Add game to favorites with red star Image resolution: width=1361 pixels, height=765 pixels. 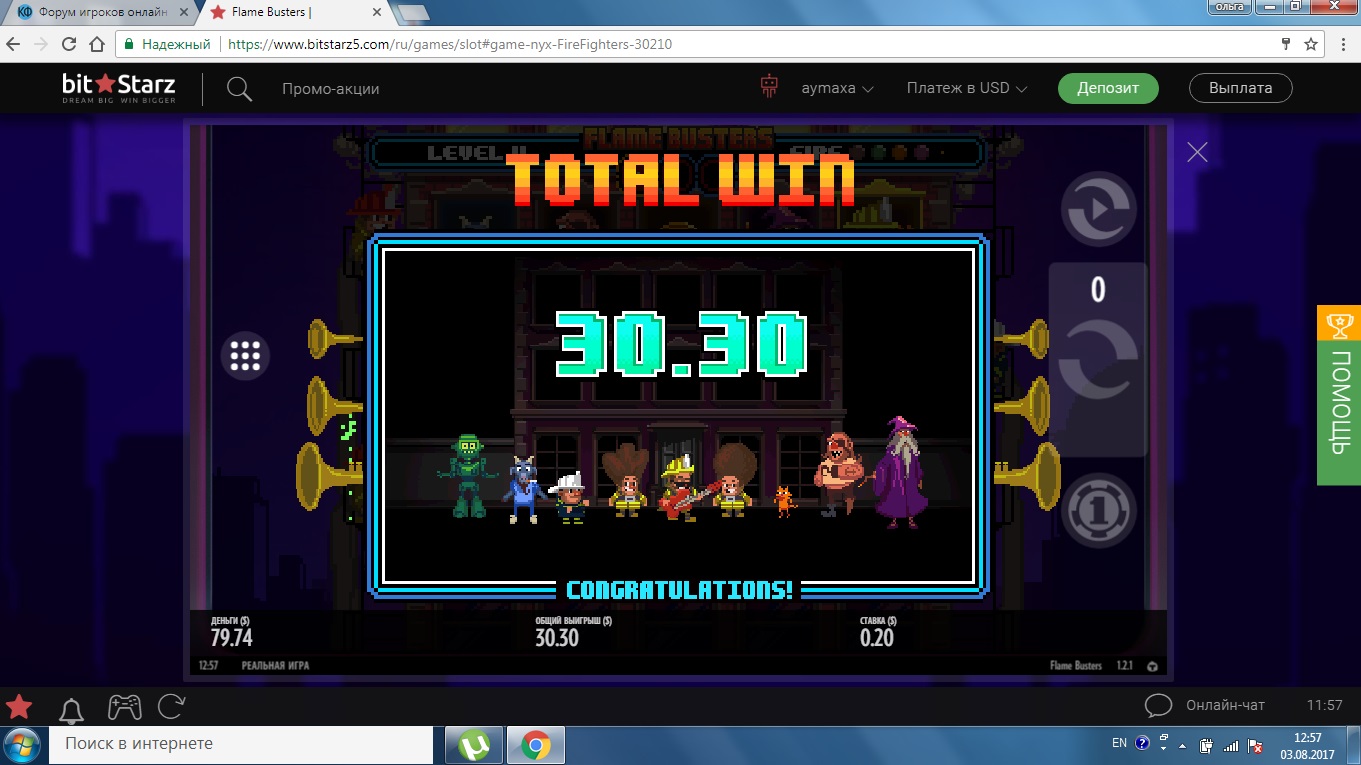19,707
